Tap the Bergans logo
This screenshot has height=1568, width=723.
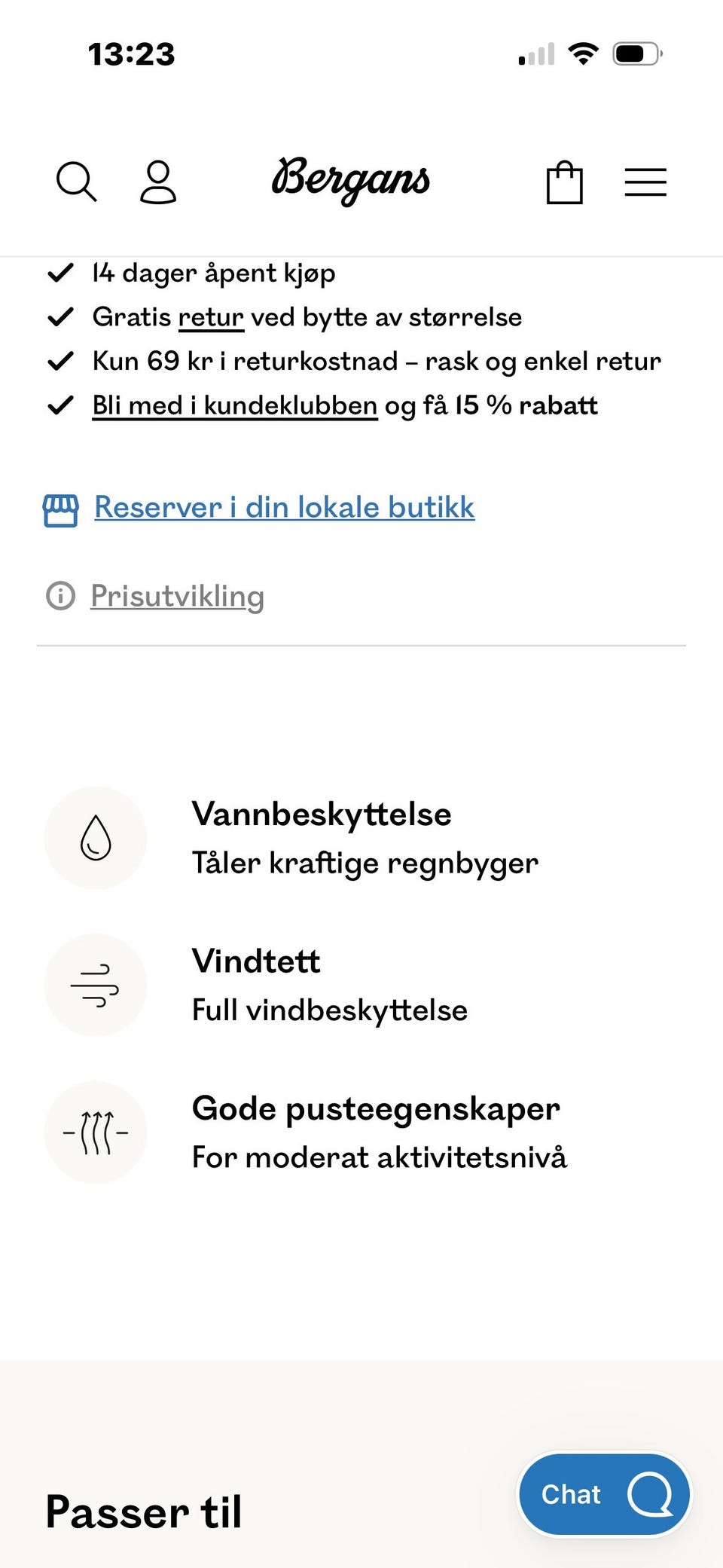pos(351,181)
